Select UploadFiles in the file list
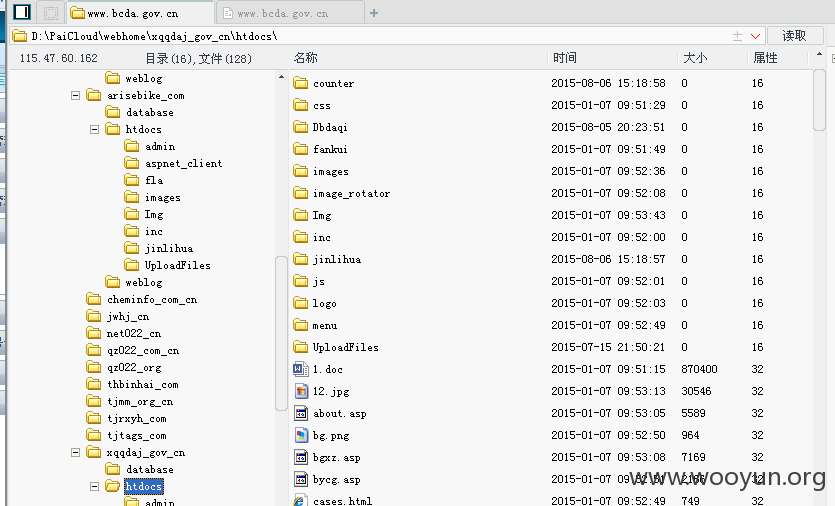The height and width of the screenshot is (506, 835). point(346,347)
